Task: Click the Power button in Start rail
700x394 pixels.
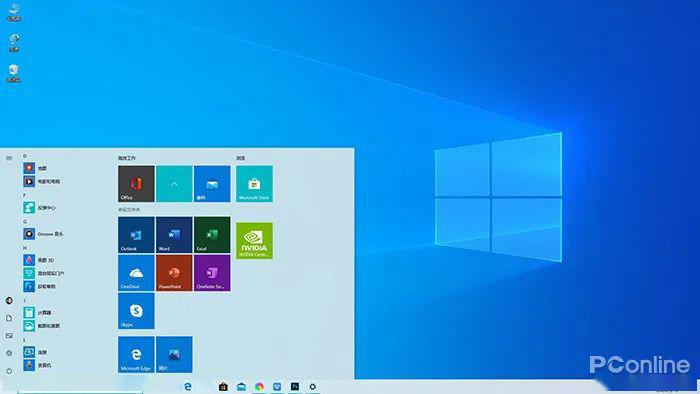Action: click(x=9, y=371)
